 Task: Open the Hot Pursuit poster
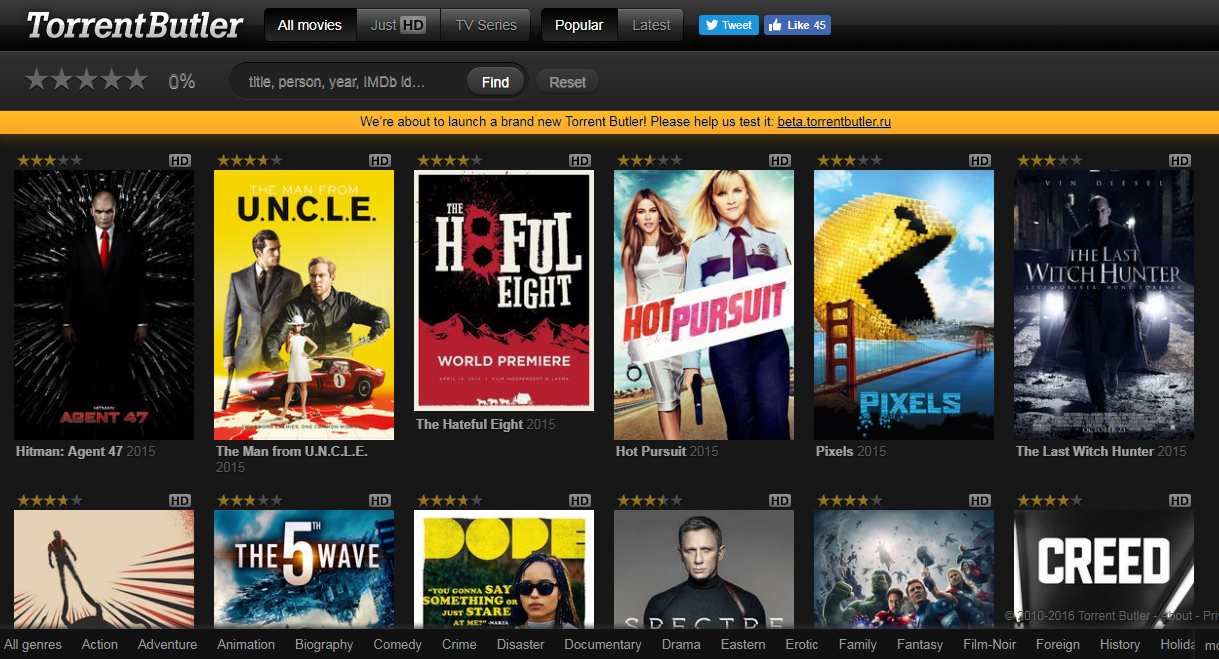click(x=704, y=305)
